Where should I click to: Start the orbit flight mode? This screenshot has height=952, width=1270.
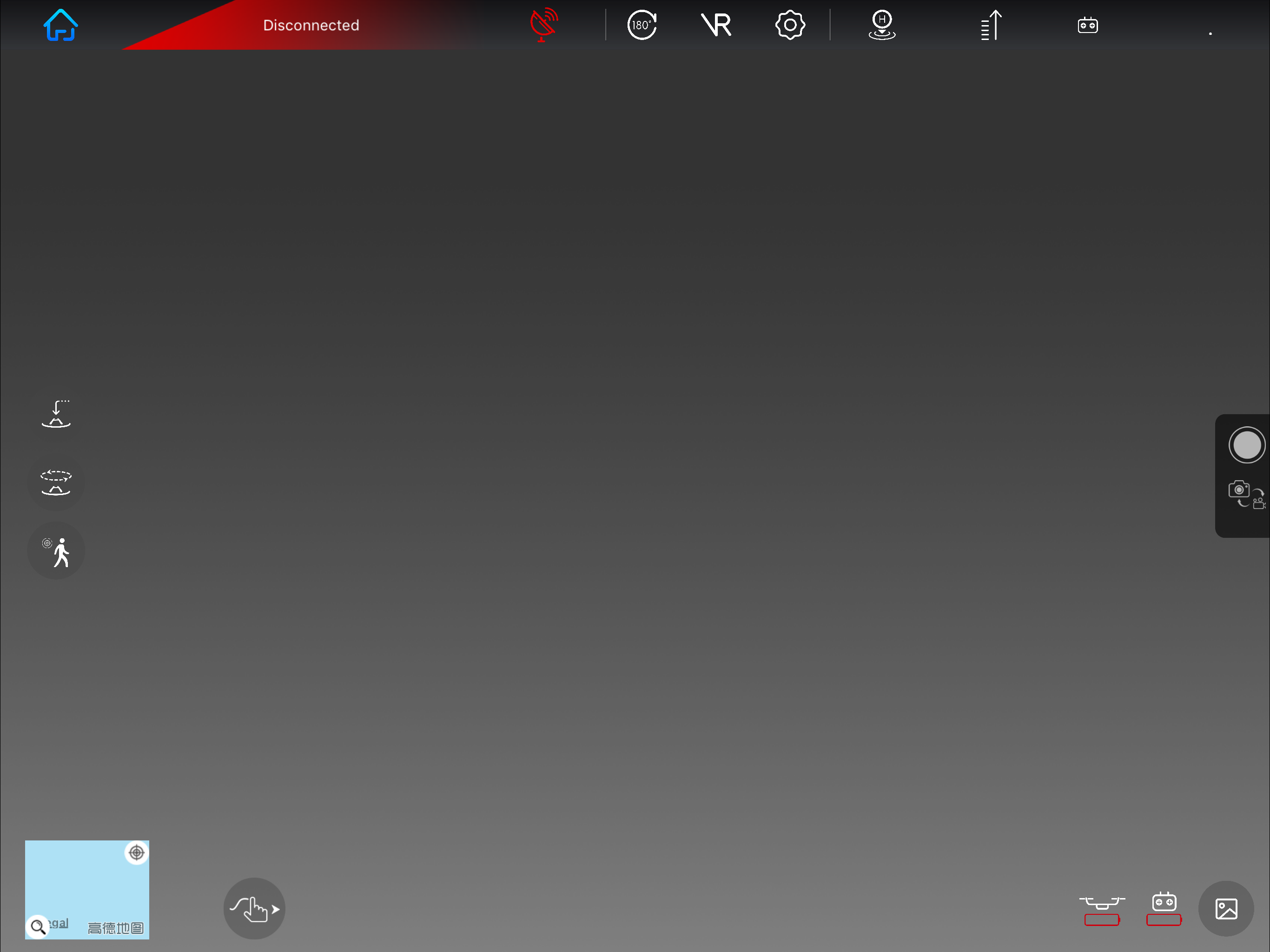56,483
